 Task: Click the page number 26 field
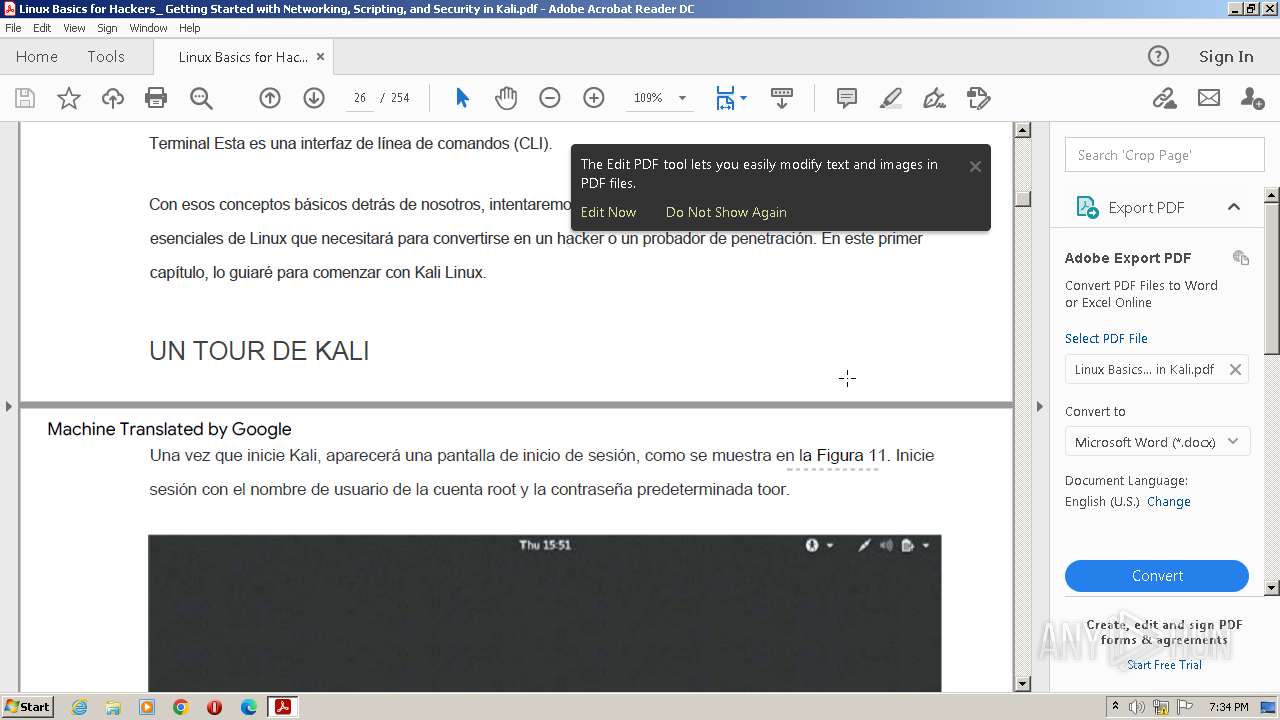(x=360, y=98)
